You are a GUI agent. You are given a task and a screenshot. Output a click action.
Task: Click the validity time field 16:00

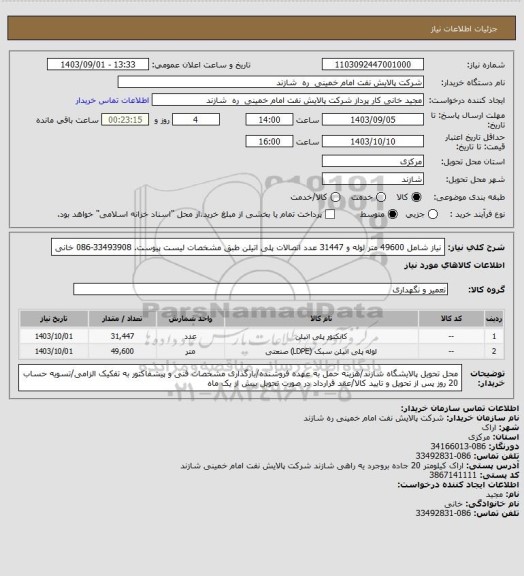tap(269, 141)
